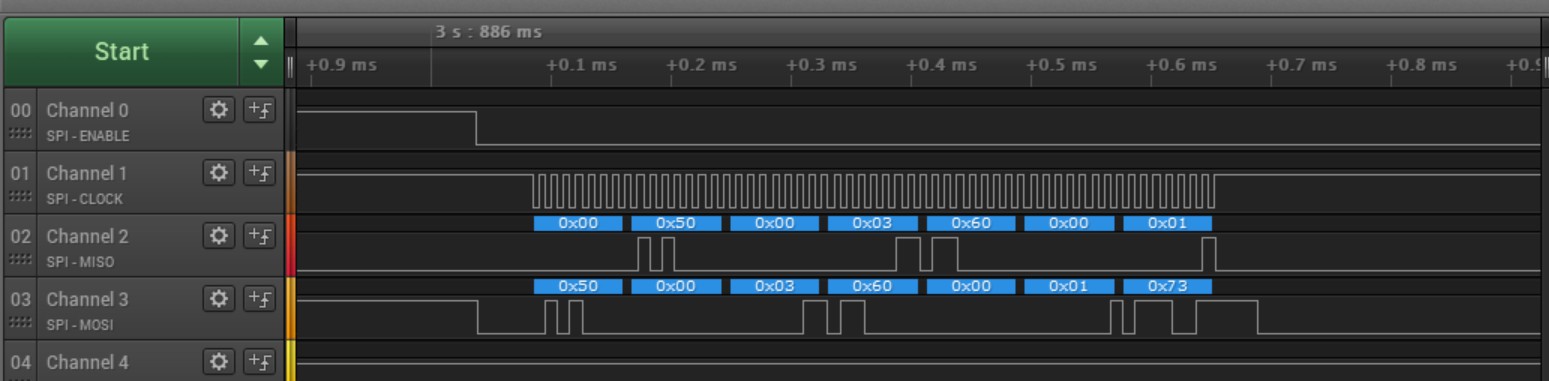Click the SPI clock pulse train waveform

874,190
